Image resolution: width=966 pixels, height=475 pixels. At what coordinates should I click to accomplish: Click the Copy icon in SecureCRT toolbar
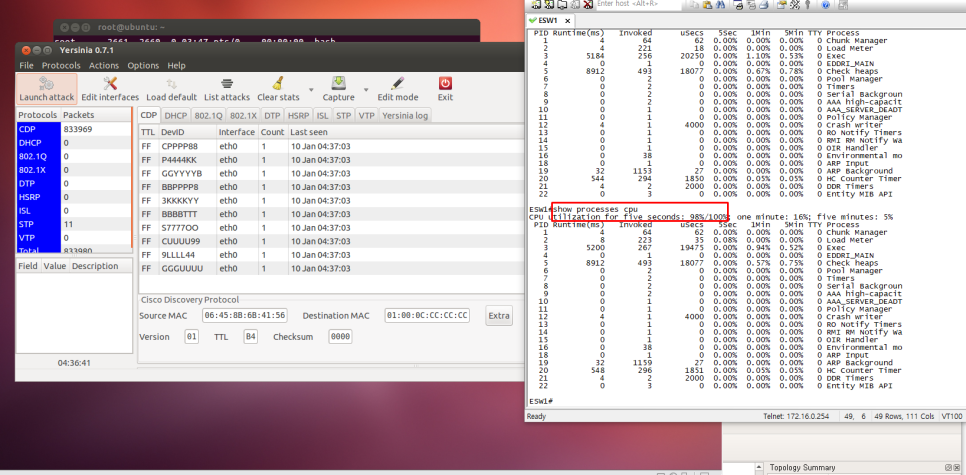coord(694,4)
